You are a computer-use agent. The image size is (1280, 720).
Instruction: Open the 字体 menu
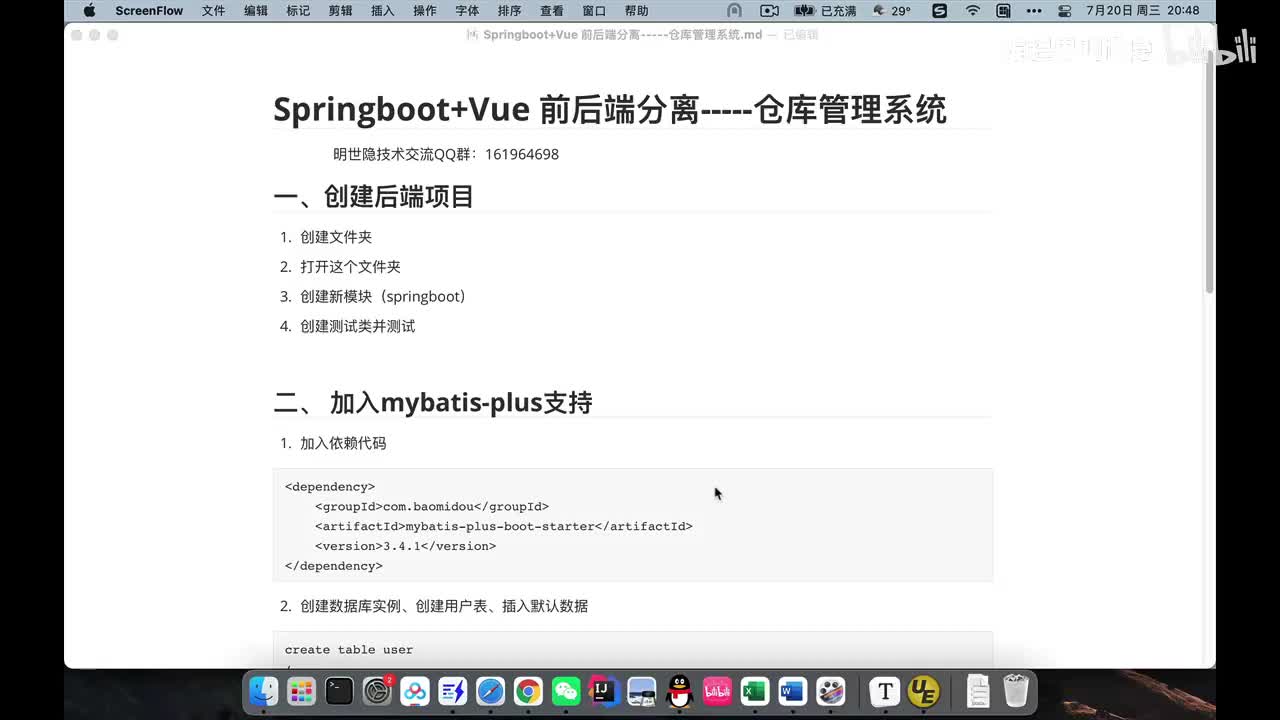pos(467,11)
